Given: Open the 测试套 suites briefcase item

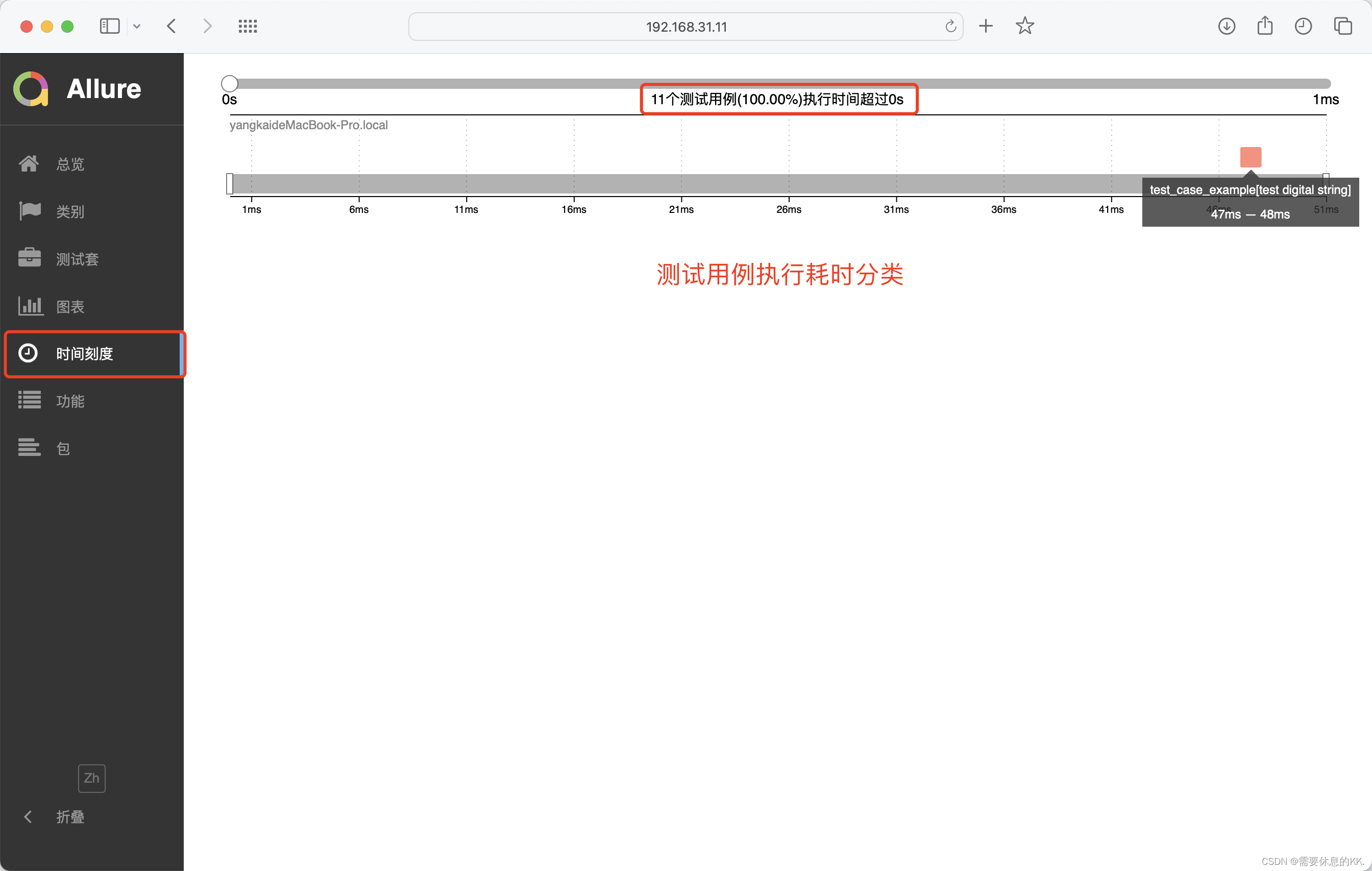Looking at the screenshot, I should click(x=77, y=259).
